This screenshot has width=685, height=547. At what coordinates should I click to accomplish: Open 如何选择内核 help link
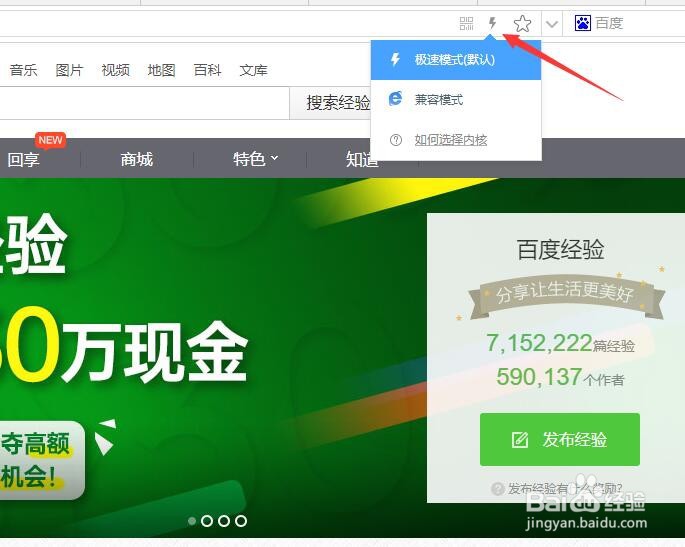click(451, 140)
